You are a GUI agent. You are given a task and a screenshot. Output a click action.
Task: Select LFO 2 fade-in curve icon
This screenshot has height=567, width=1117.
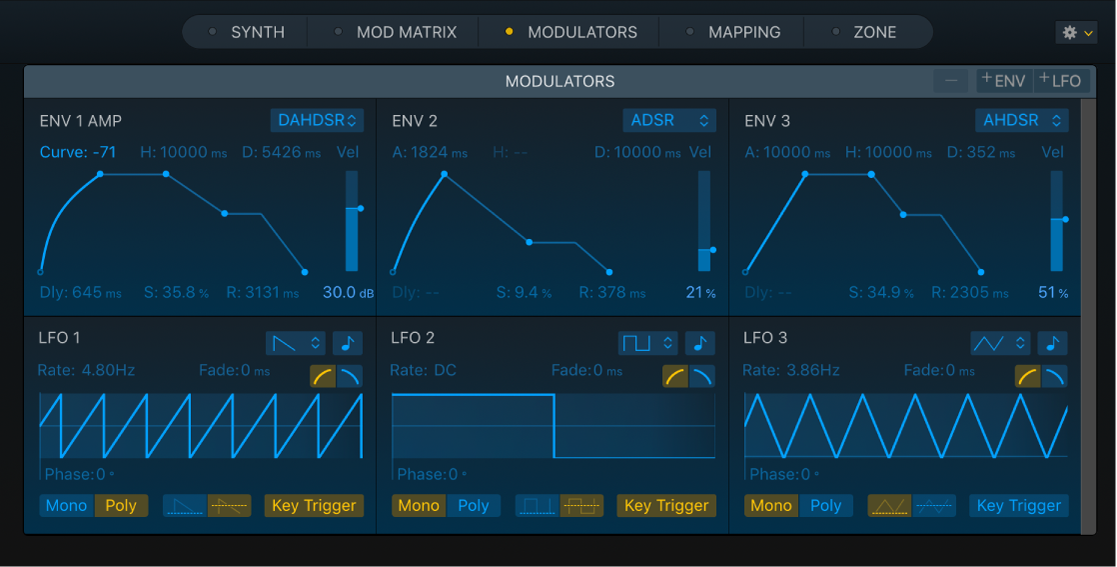tap(675, 376)
